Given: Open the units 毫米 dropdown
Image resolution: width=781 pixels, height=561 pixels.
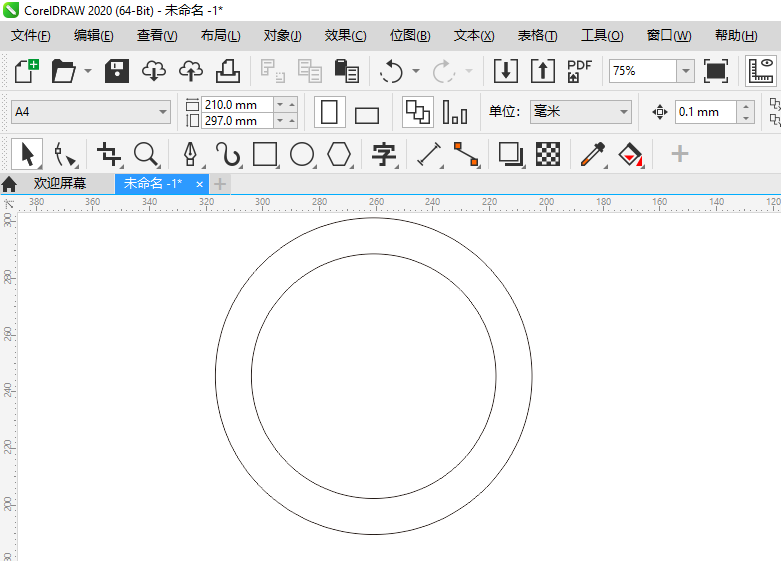Looking at the screenshot, I should [x=624, y=112].
